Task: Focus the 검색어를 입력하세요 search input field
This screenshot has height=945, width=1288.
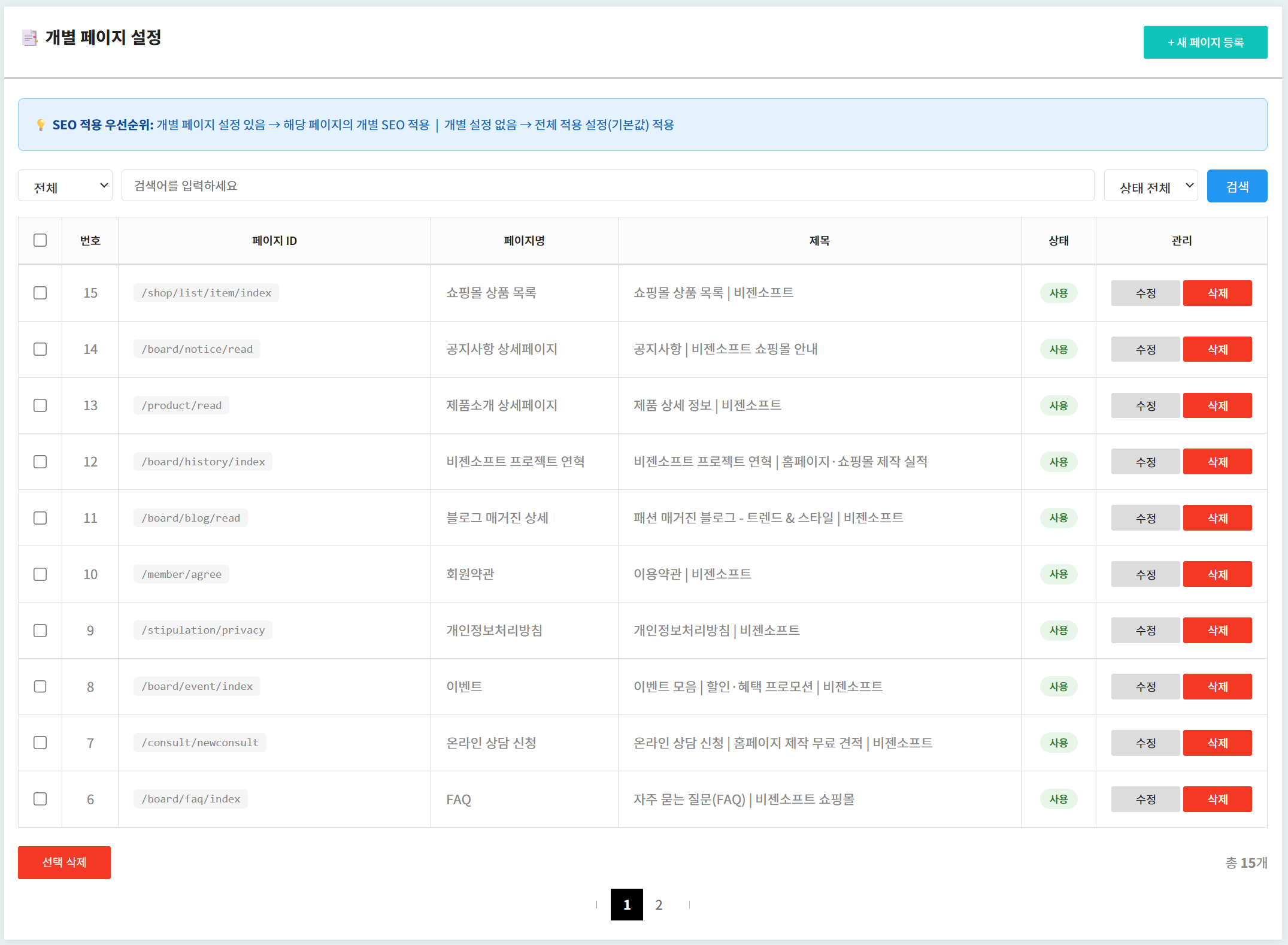Action: pyautogui.click(x=607, y=186)
